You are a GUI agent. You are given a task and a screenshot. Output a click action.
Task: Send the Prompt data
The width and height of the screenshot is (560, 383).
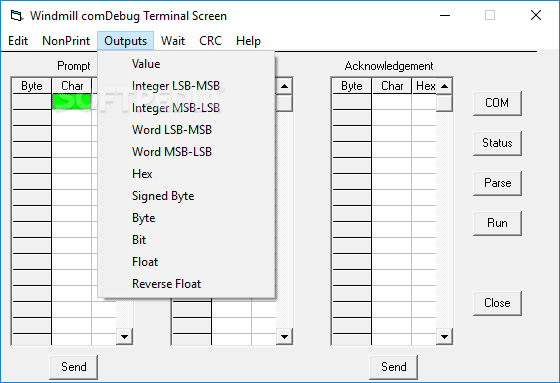(x=74, y=367)
